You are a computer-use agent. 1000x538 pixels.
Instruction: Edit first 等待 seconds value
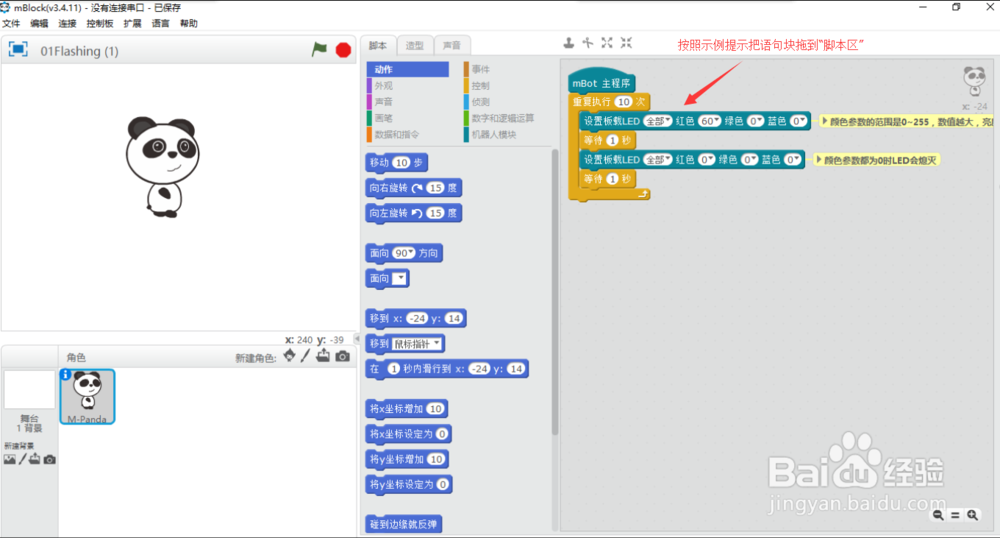pyautogui.click(x=612, y=140)
